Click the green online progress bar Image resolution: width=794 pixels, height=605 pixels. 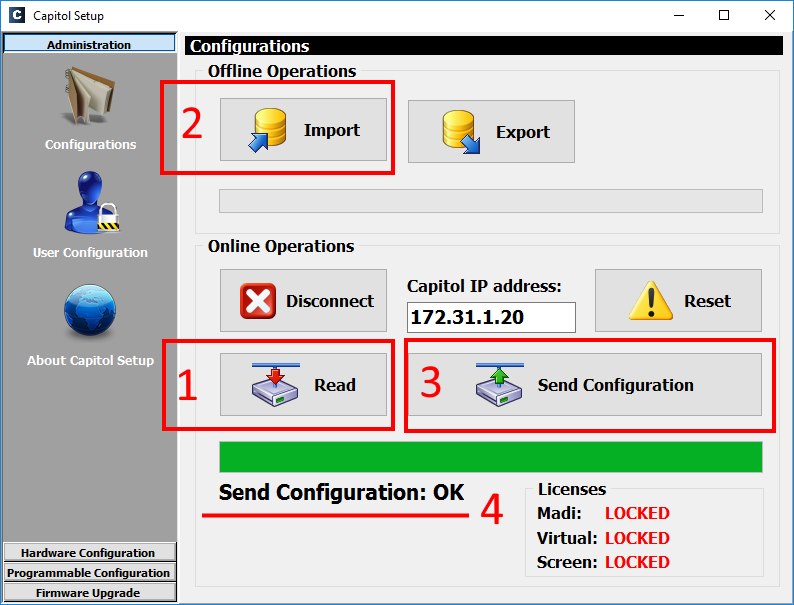(x=491, y=457)
